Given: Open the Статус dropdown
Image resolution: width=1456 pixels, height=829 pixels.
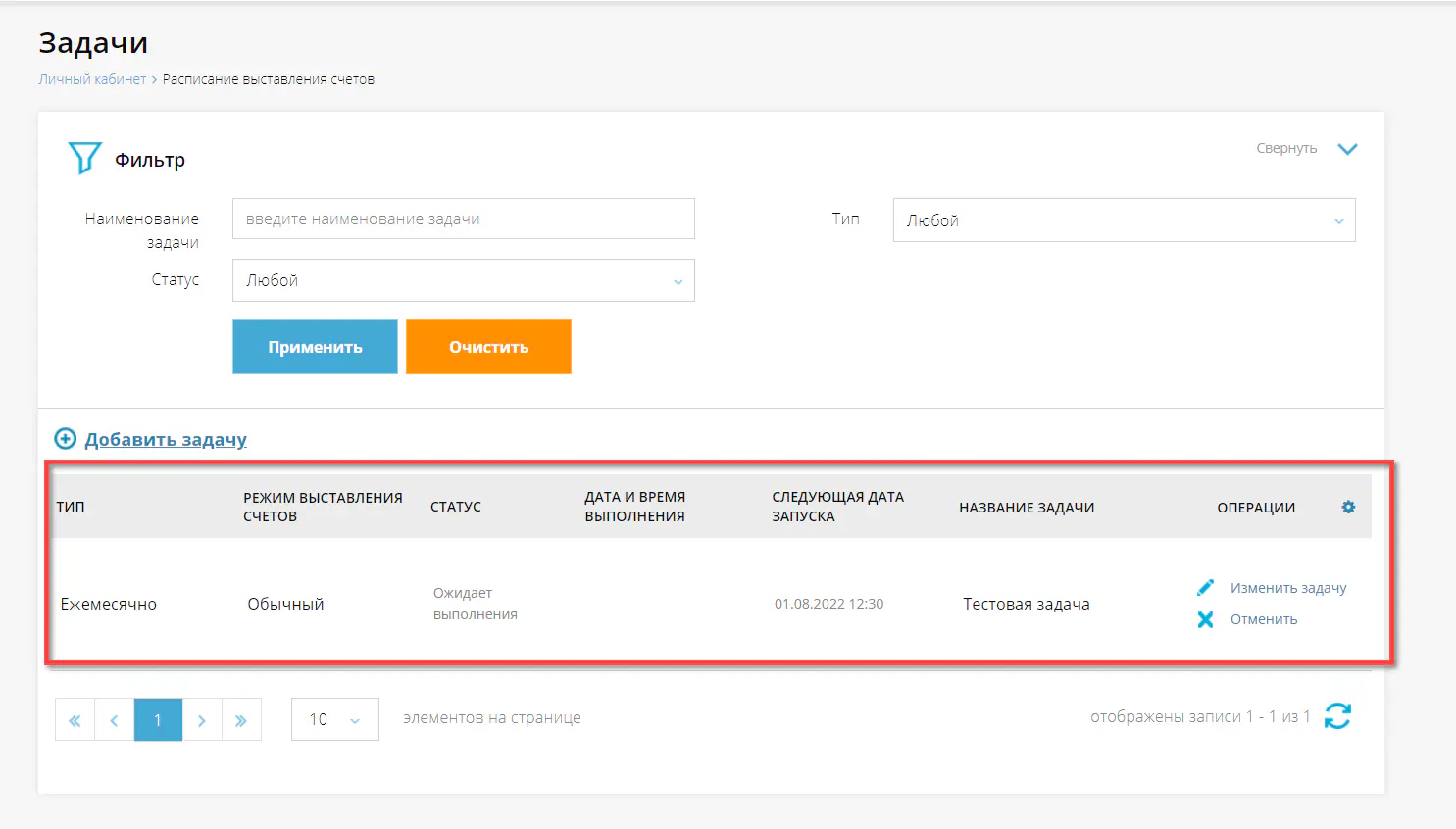Looking at the screenshot, I should click(463, 280).
